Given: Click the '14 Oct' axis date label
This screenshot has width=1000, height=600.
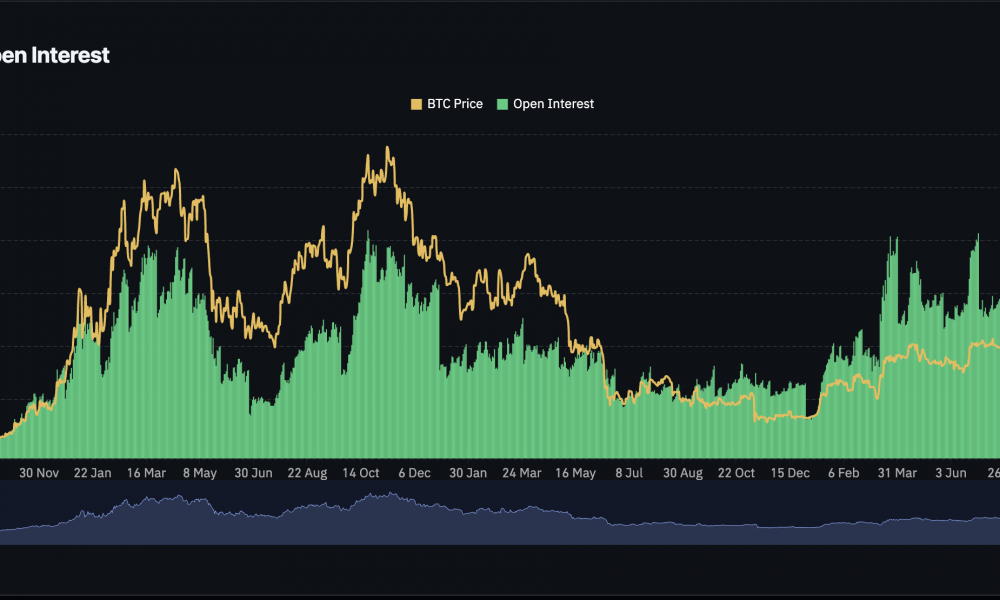Looking at the screenshot, I should click(x=360, y=473).
